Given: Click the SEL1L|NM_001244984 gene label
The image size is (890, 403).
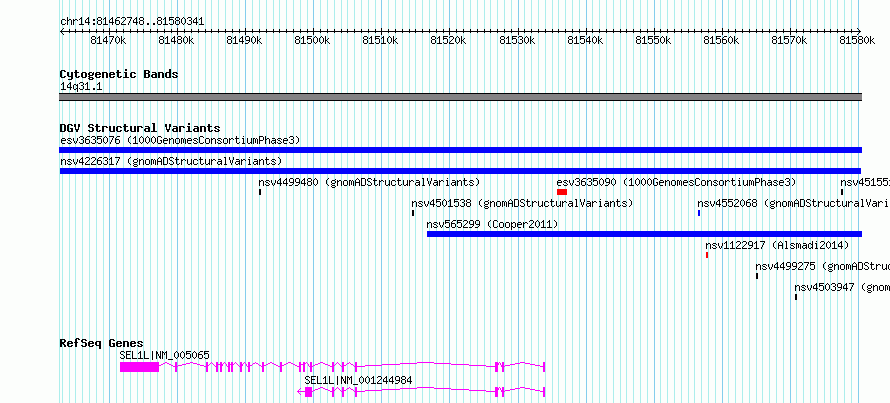Looking at the screenshot, I should pyautogui.click(x=358, y=380).
